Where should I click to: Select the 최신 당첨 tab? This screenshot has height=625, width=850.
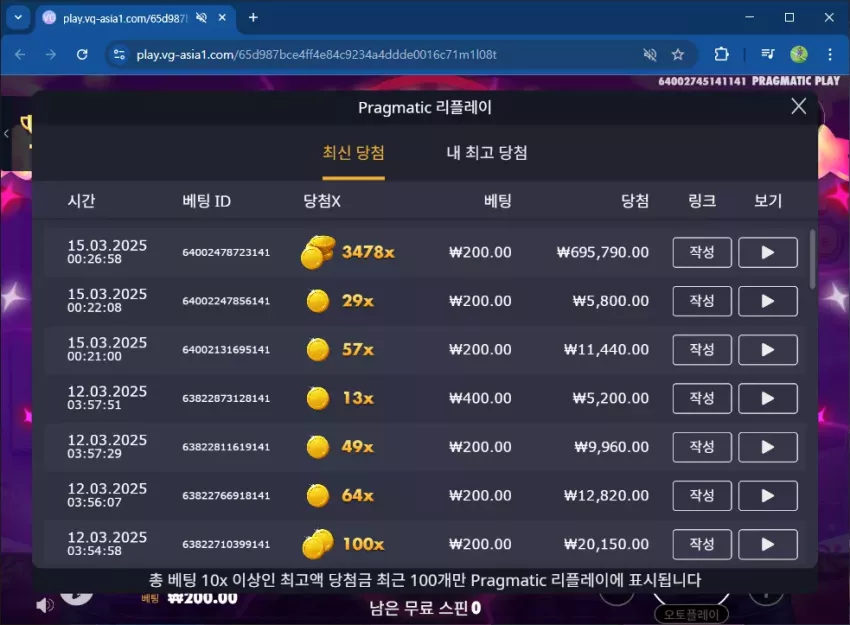click(353, 153)
